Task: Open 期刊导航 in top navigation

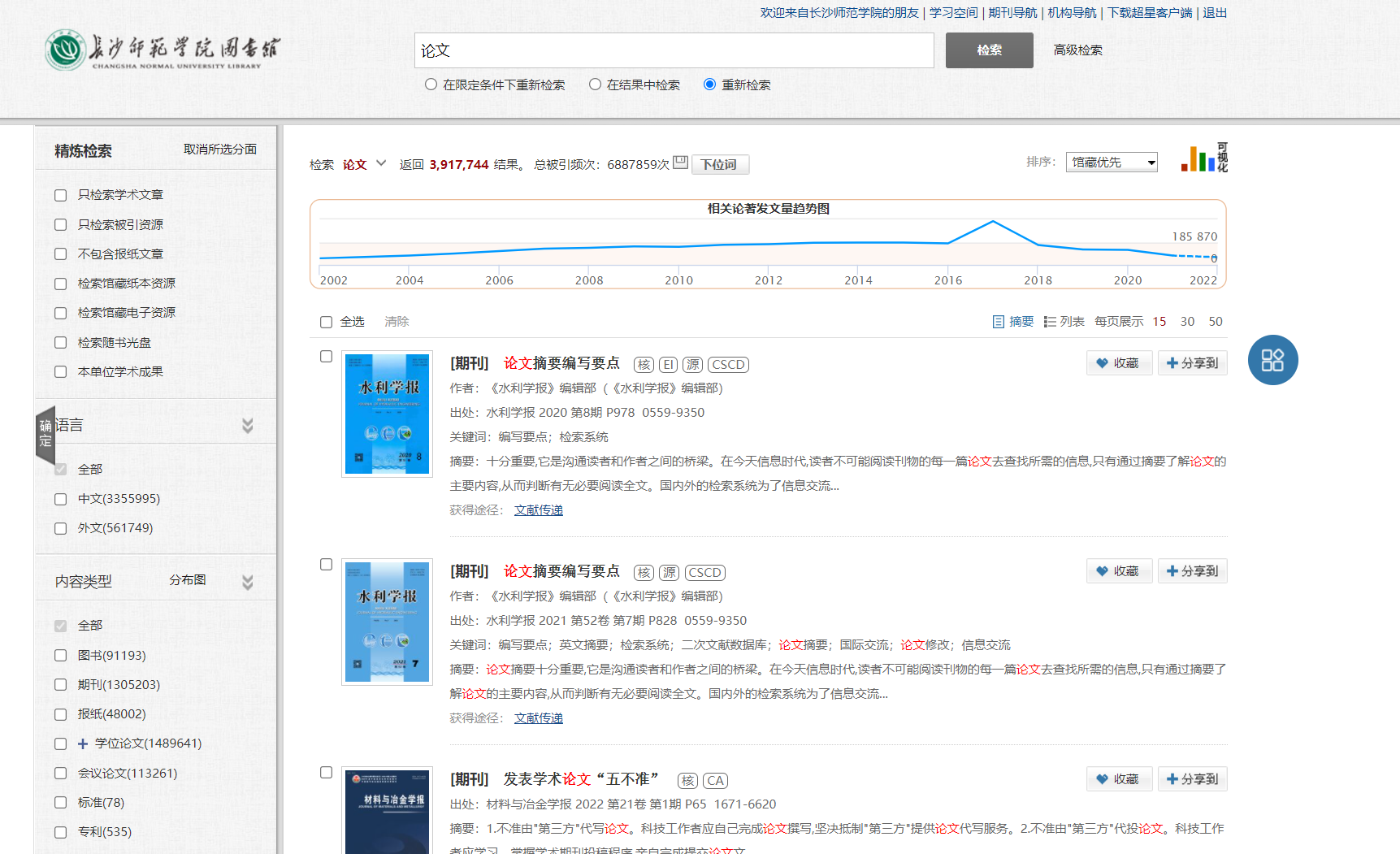Action: click(1012, 13)
